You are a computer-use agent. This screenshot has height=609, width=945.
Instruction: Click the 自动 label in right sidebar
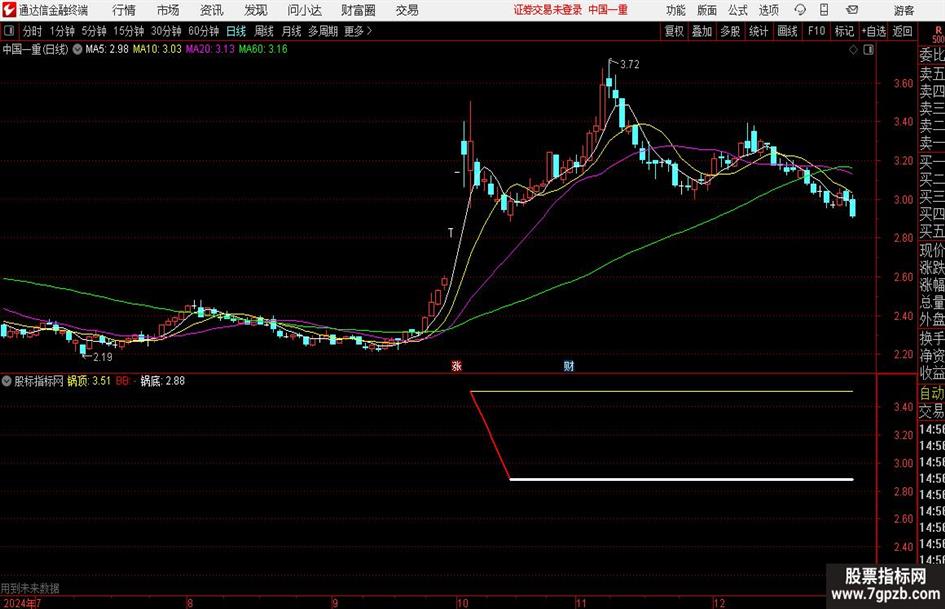click(932, 393)
